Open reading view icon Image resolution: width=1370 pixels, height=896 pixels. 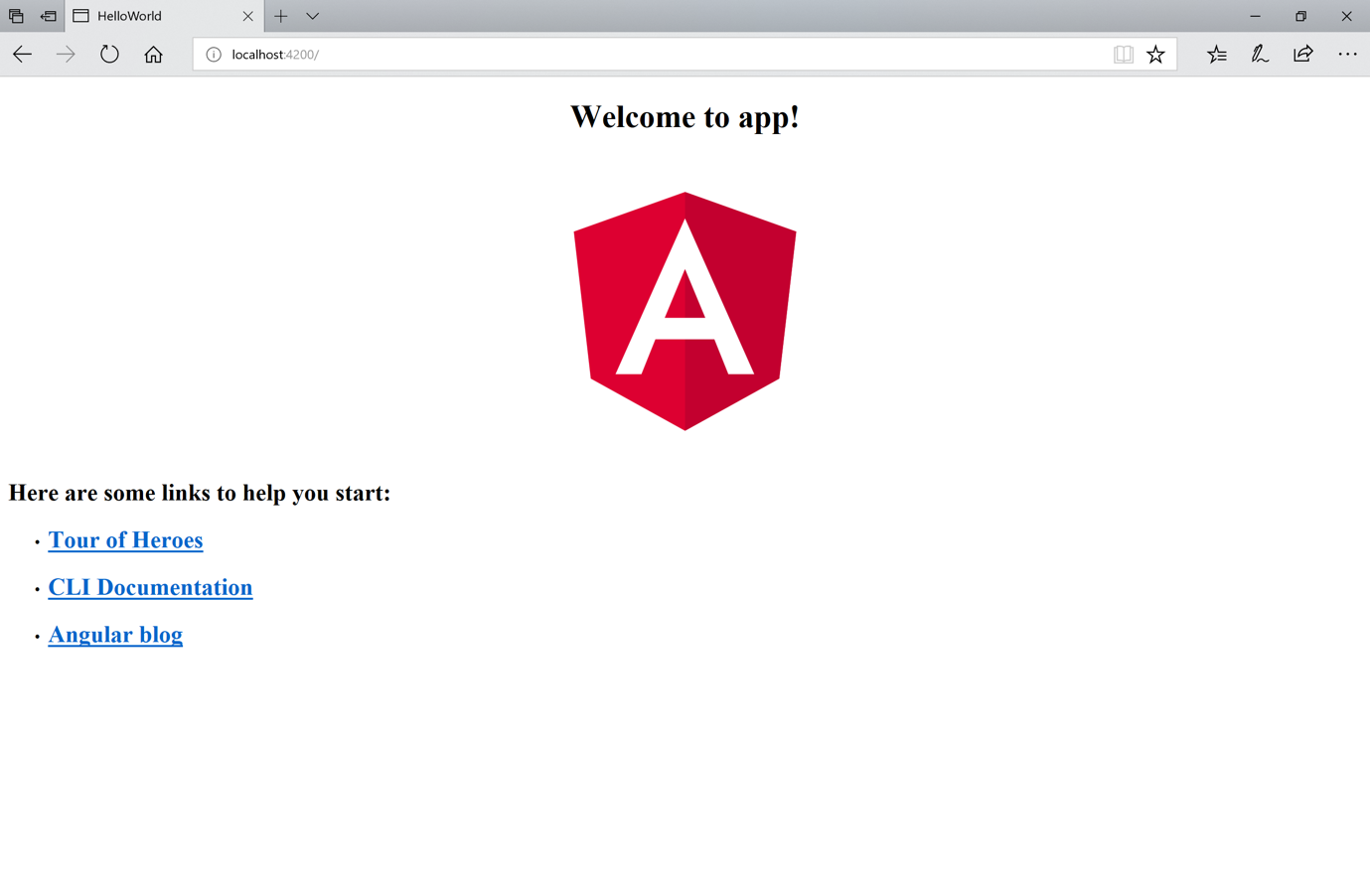1124,55
